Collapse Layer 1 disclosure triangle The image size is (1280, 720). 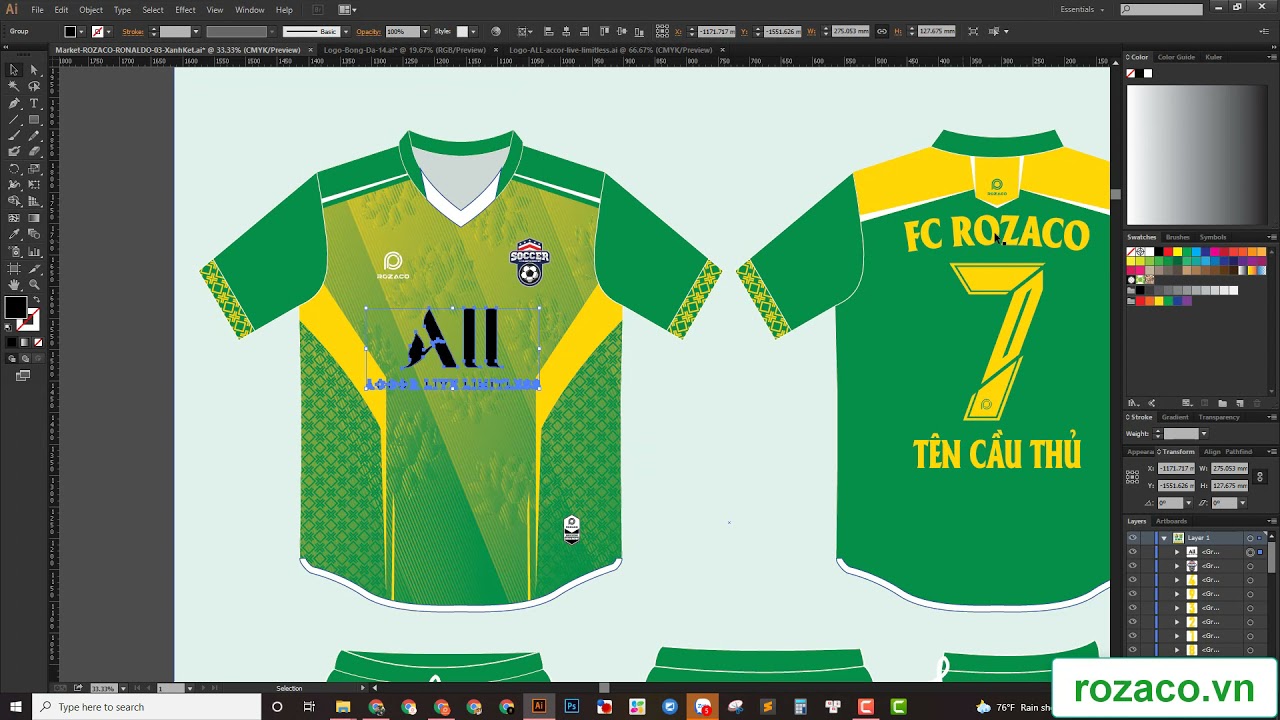click(1164, 537)
